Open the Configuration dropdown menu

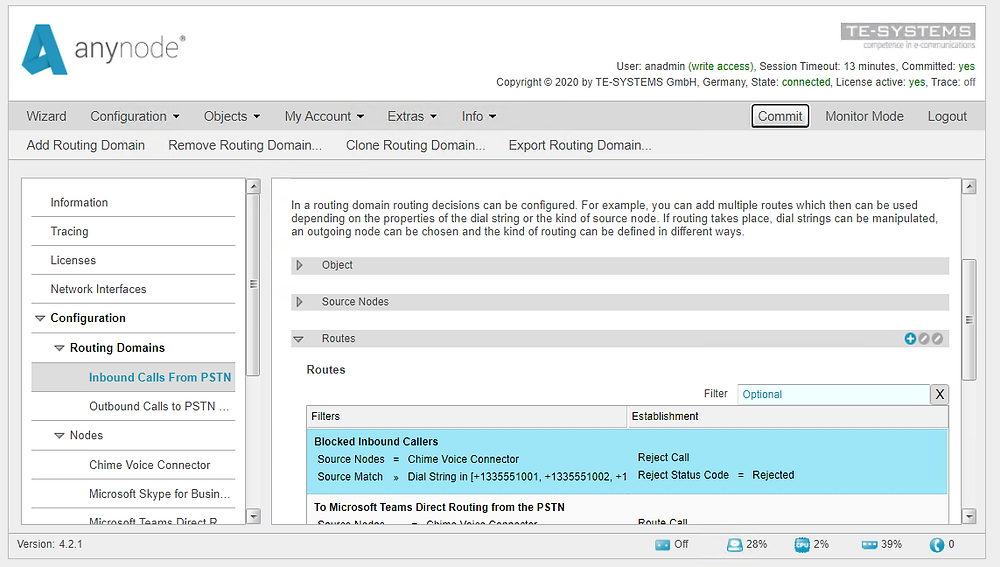(x=135, y=116)
